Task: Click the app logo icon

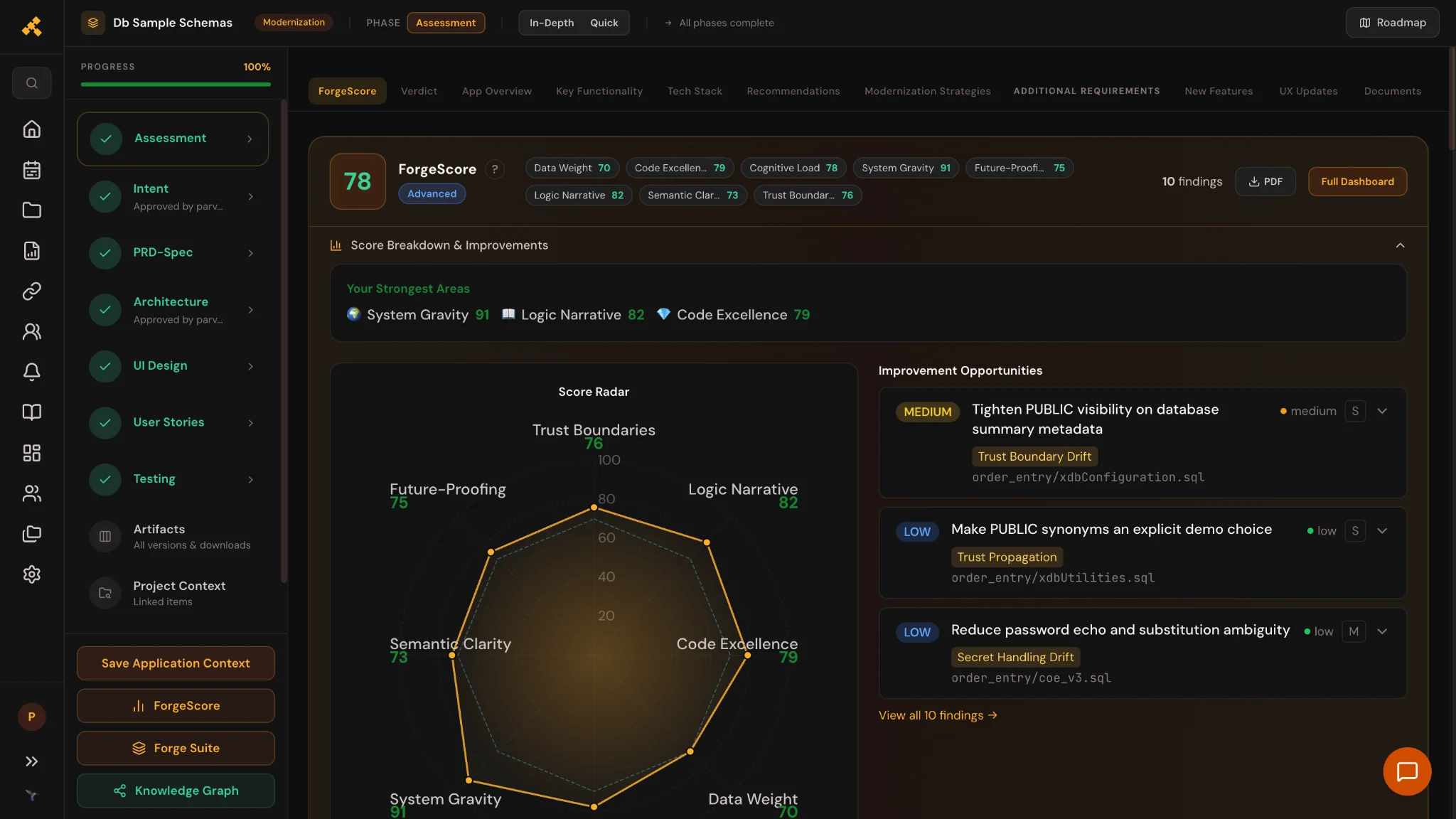Action: pyautogui.click(x=31, y=26)
